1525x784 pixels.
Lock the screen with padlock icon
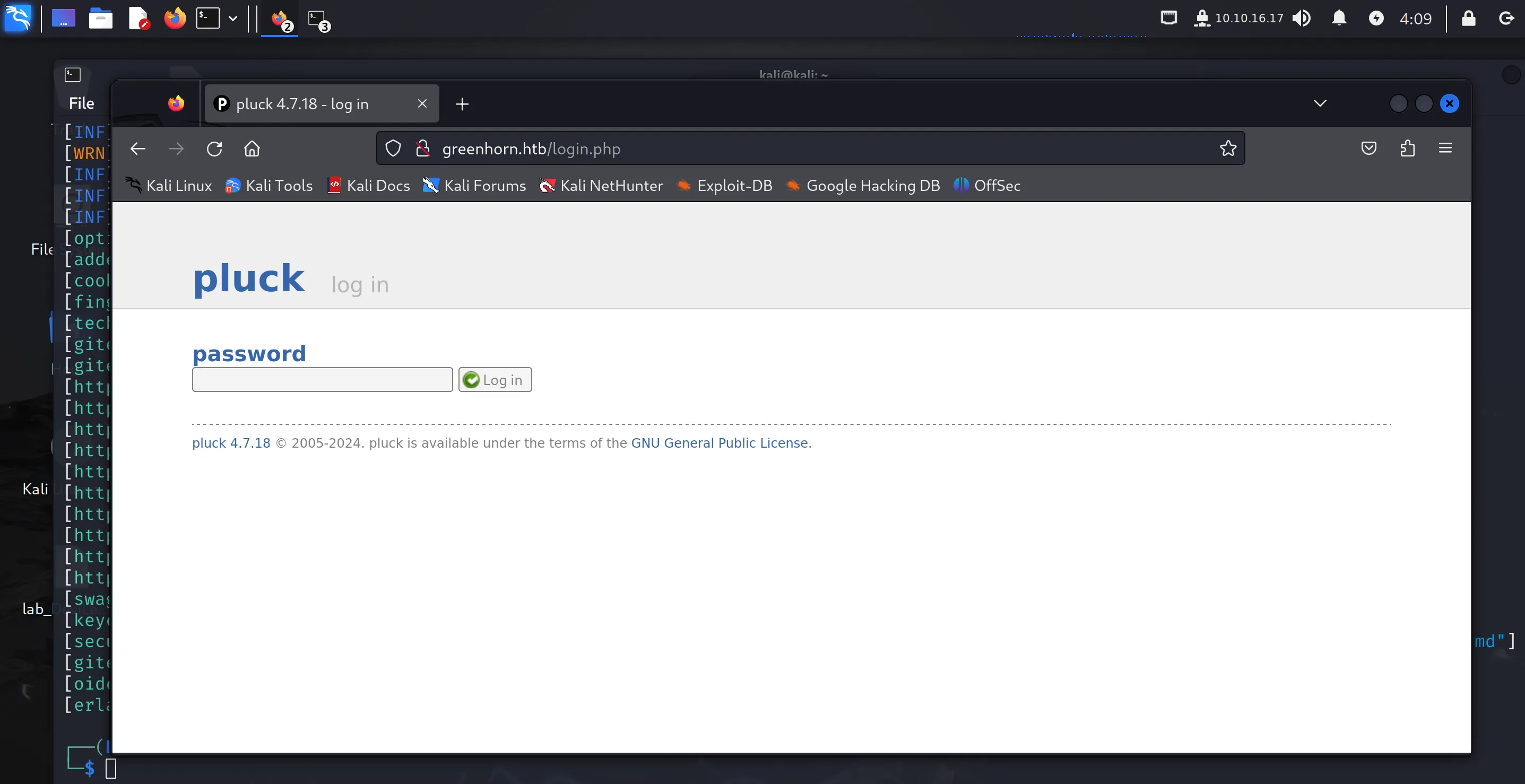tap(1469, 18)
